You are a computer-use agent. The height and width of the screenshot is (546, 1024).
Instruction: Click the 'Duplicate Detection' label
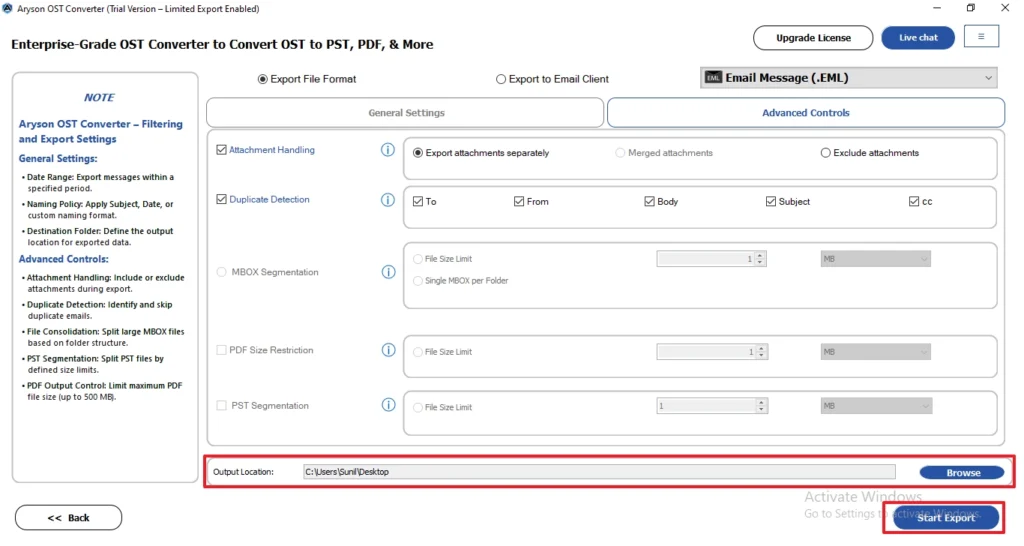269,200
